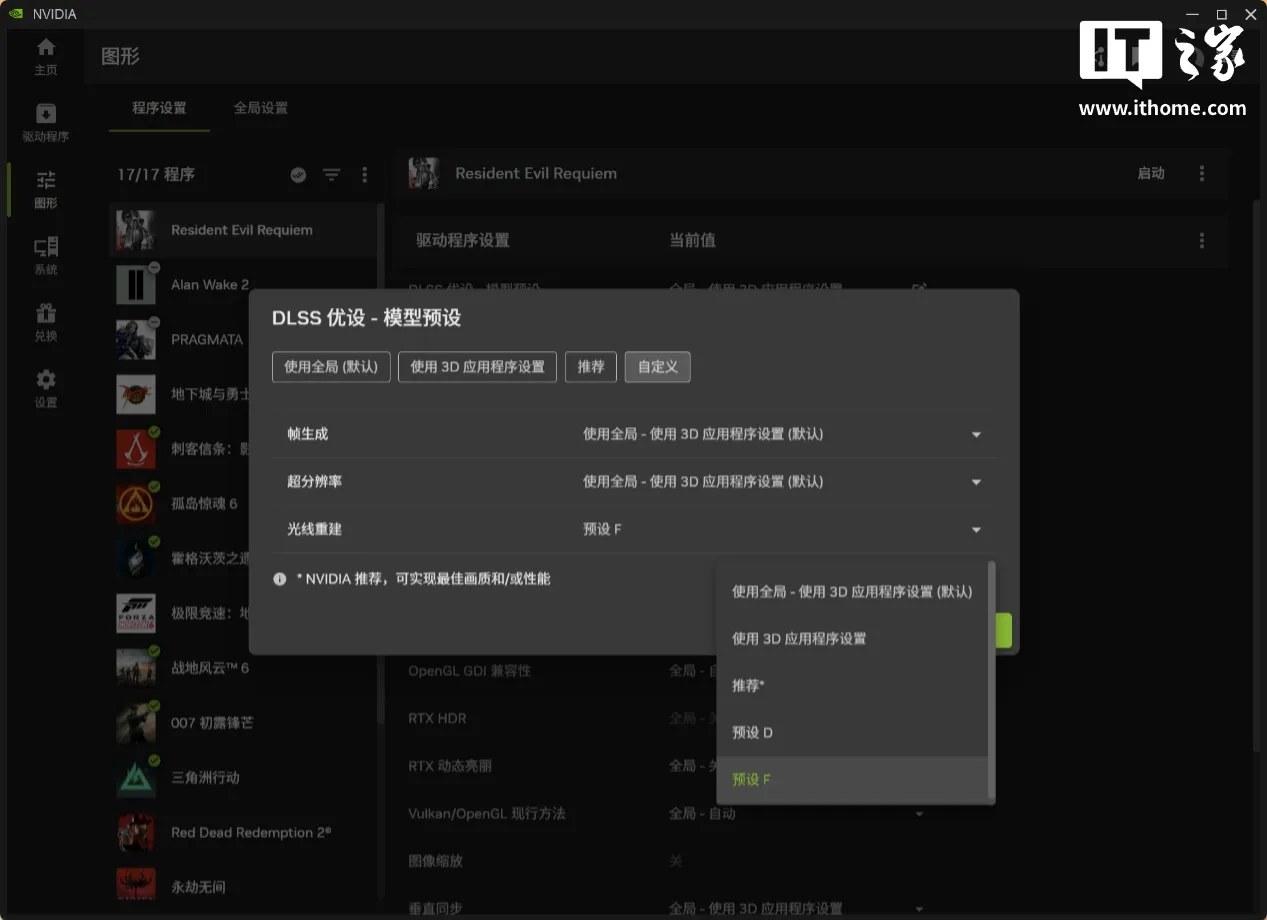
Task: Select 007 初露锋芒 game icon
Action: tap(136, 722)
